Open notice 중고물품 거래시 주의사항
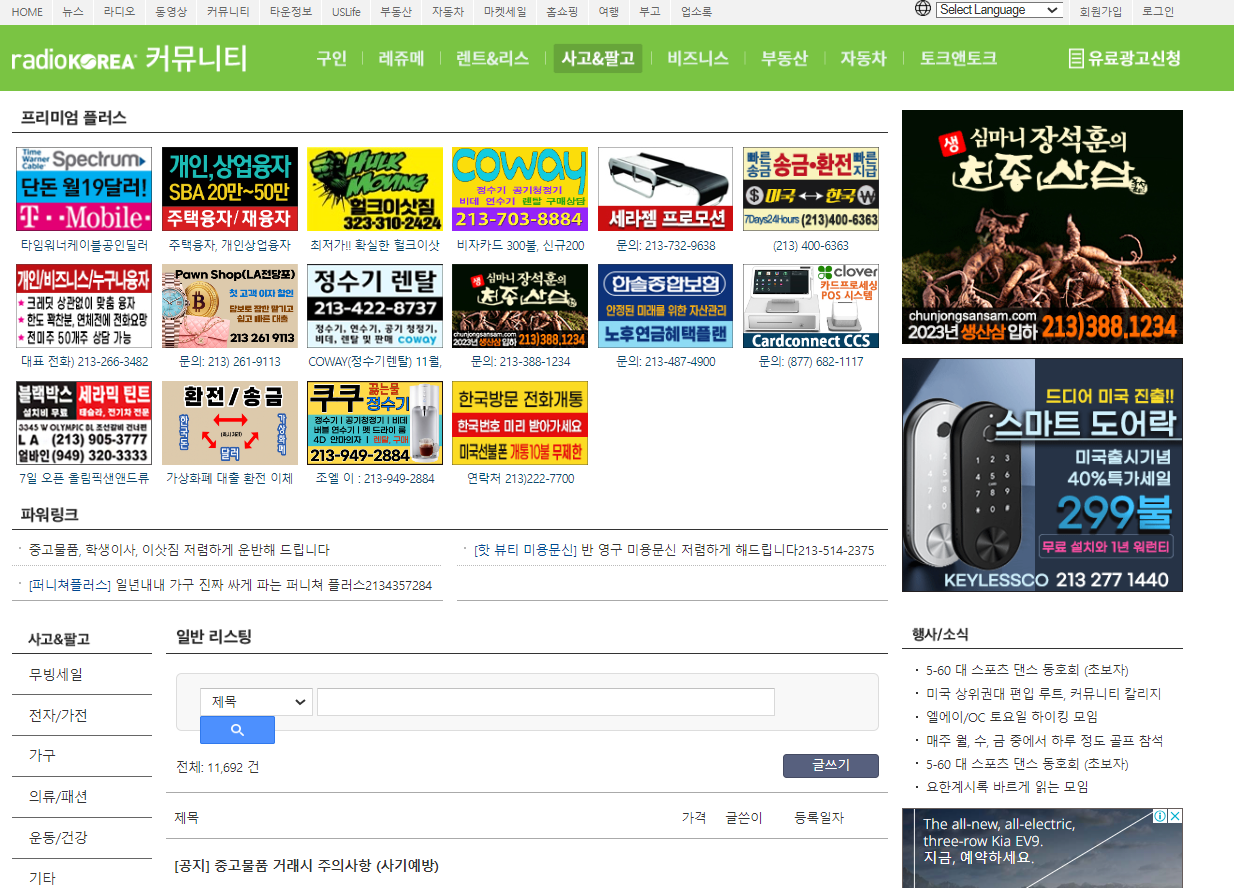Image resolution: width=1234 pixels, height=888 pixels. tap(306, 865)
